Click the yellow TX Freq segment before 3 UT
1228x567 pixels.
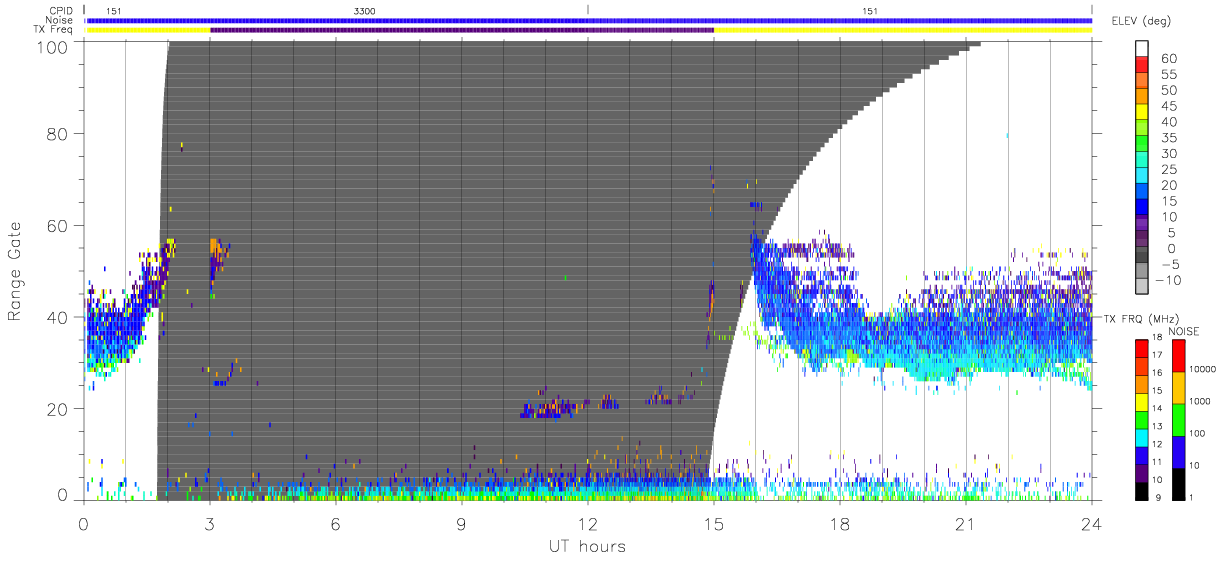148,30
